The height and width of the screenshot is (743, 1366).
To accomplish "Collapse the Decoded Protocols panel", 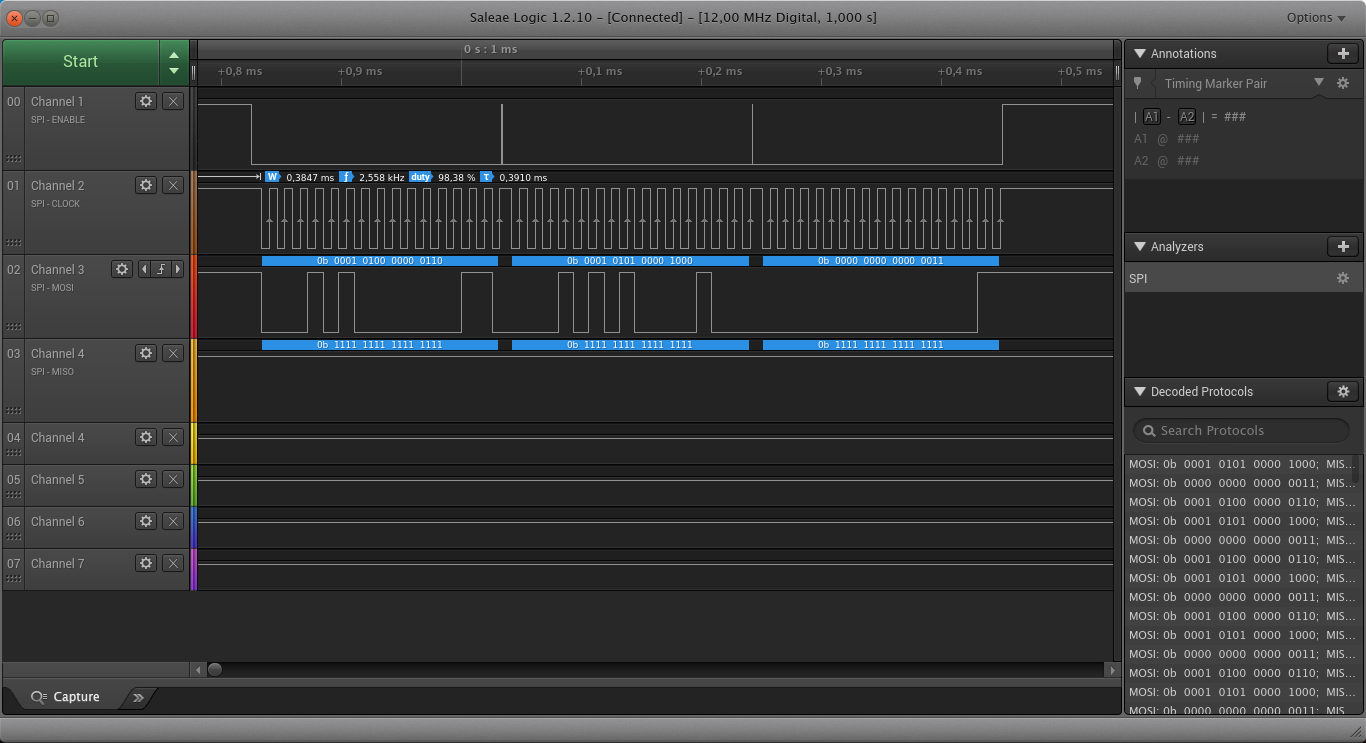I will pyautogui.click(x=1139, y=391).
